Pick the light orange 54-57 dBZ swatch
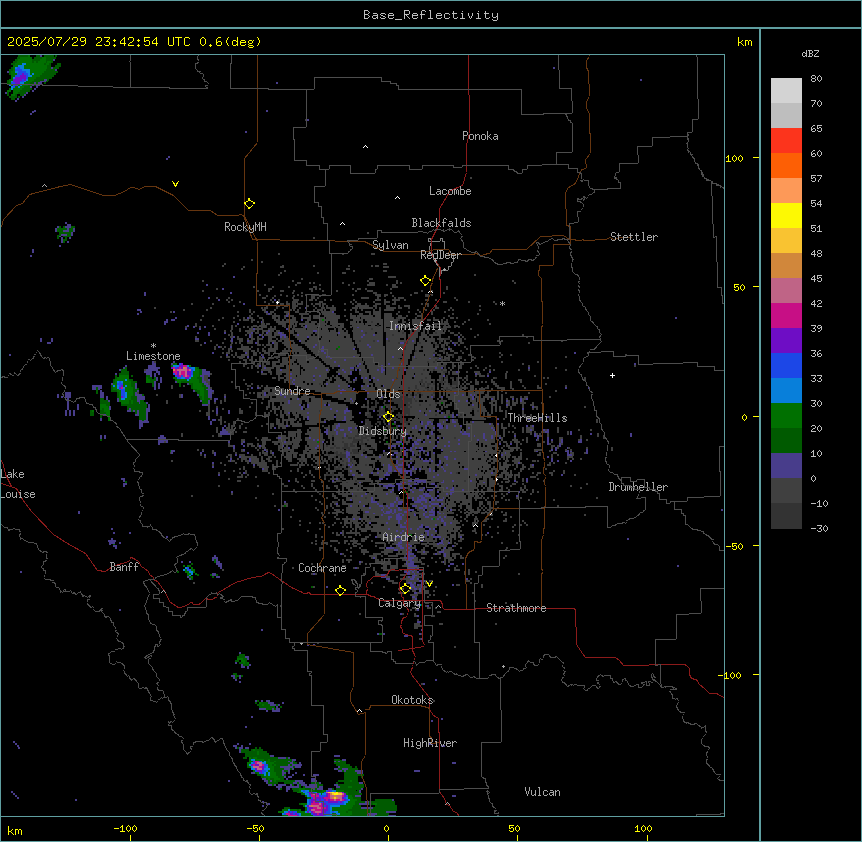Image resolution: width=862 pixels, height=842 pixels. coord(786,191)
